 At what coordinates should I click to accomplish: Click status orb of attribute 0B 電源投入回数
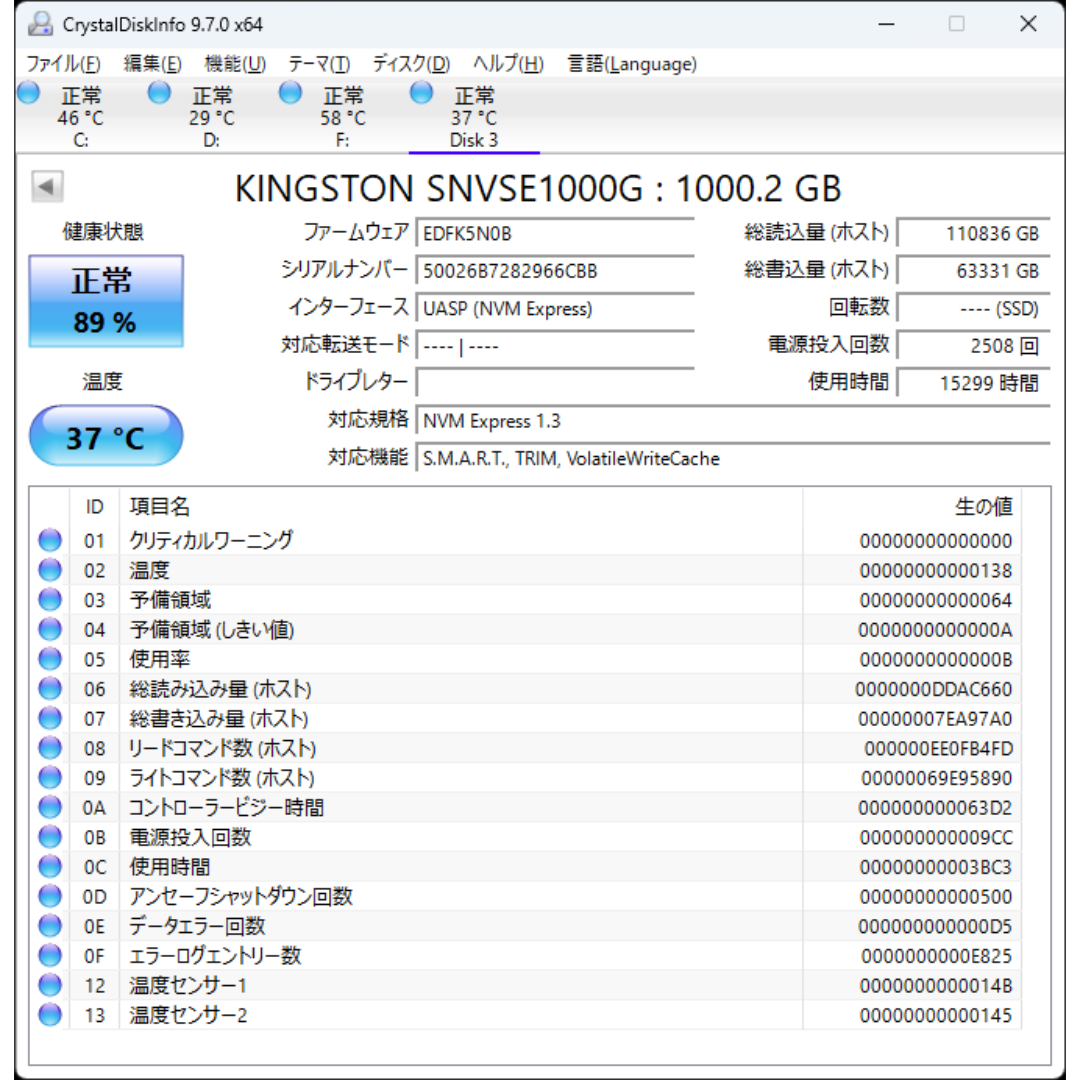(x=50, y=836)
